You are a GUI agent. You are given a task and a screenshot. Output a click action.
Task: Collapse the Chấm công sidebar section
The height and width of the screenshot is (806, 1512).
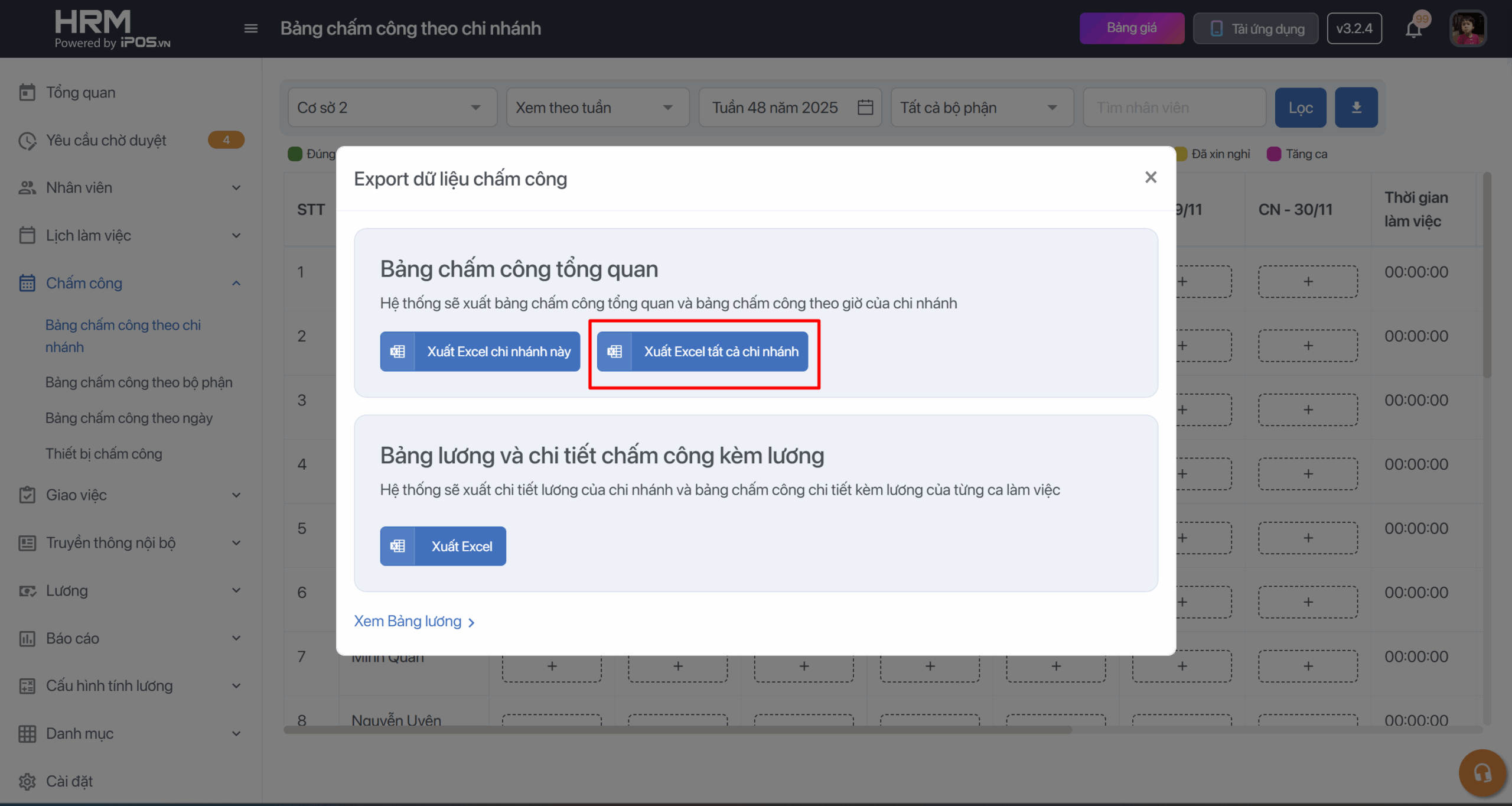[x=236, y=283]
